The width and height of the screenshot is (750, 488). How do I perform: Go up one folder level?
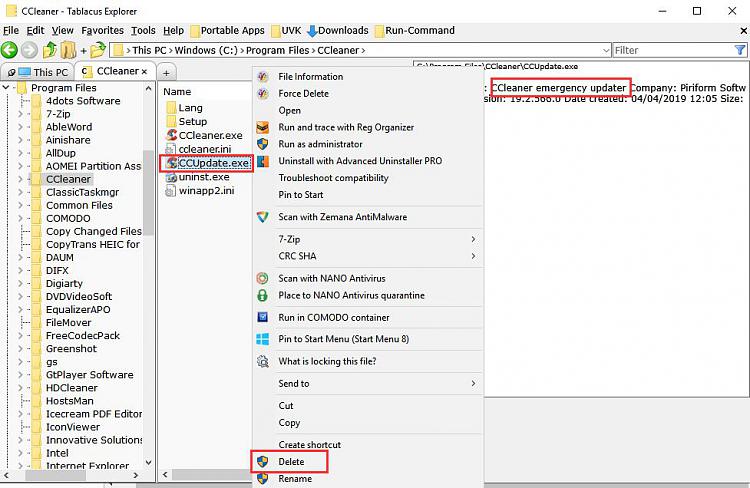coord(50,50)
